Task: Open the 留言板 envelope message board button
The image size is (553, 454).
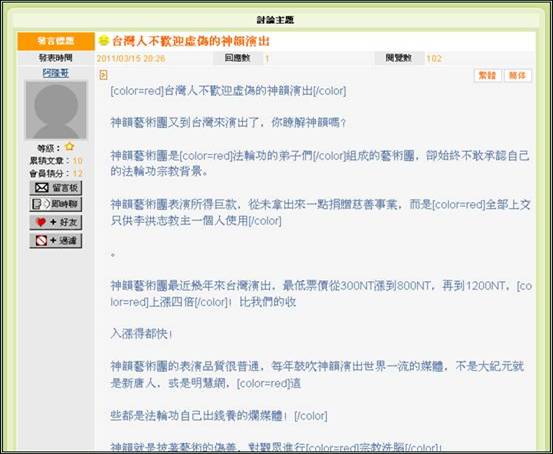Action: [x=56, y=188]
